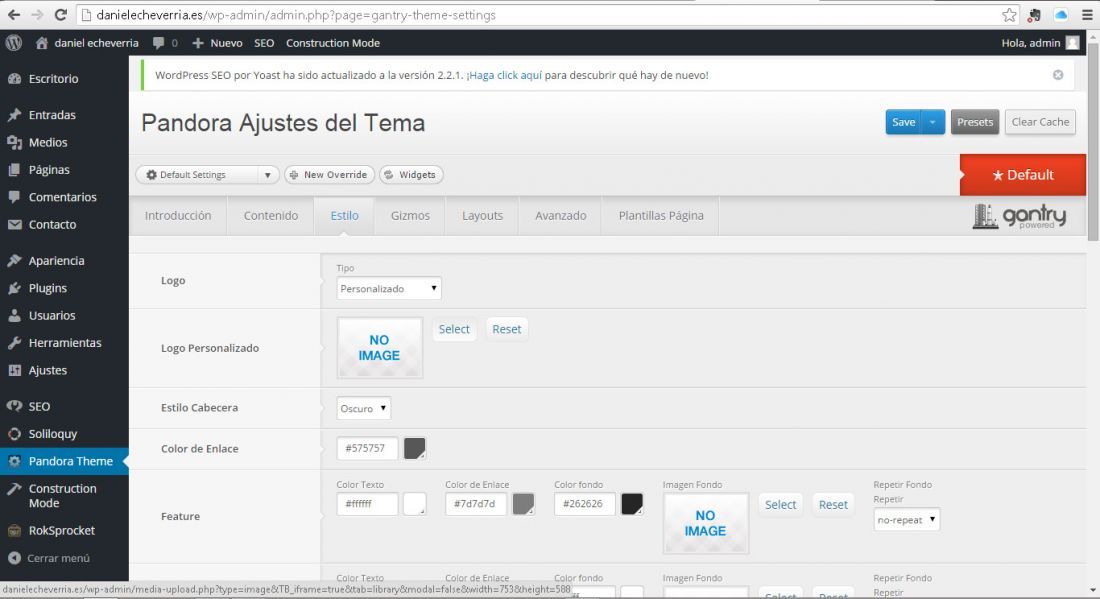Viewport: 1100px width, 599px height.
Task: Open the Estilo Cabecera Oscuro dropdown
Action: pyautogui.click(x=363, y=408)
